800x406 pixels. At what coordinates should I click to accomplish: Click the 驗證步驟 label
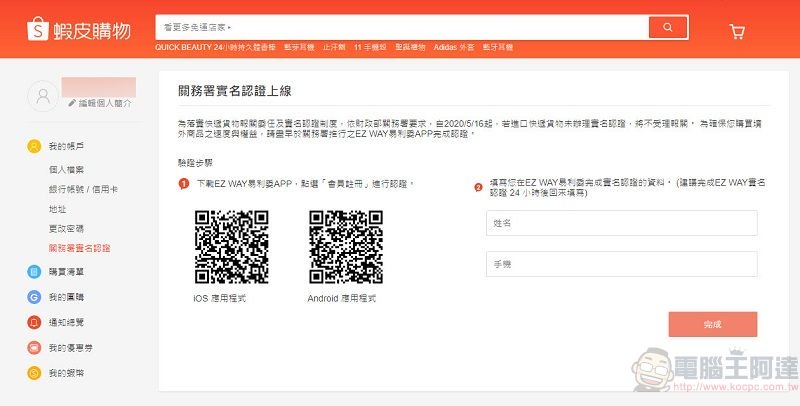point(195,163)
